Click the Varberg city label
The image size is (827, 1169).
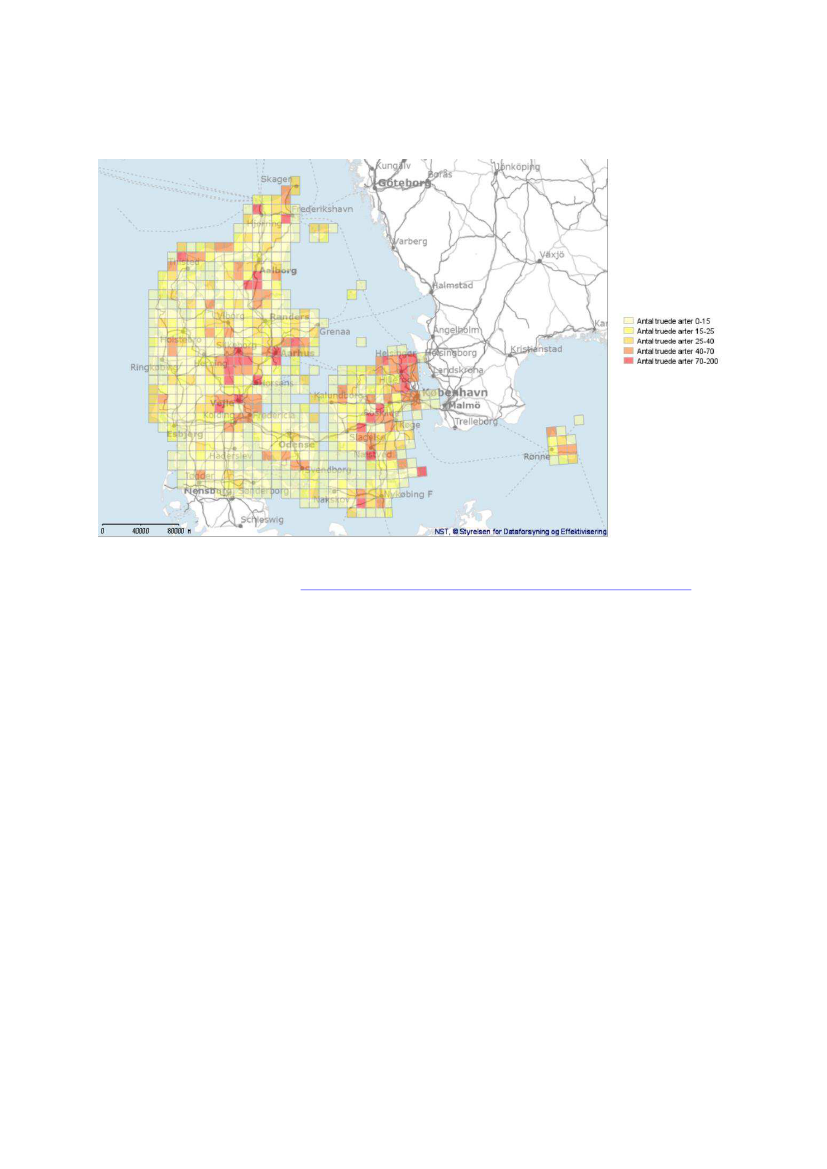click(410, 242)
